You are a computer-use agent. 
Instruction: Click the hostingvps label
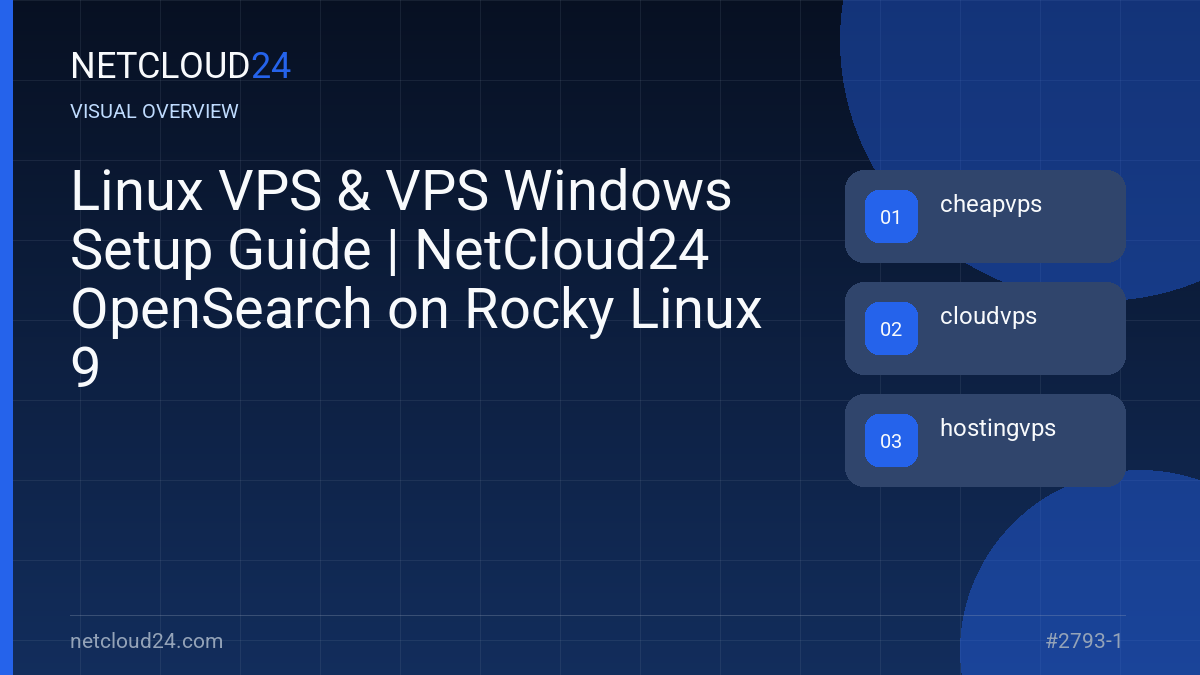coord(998,429)
